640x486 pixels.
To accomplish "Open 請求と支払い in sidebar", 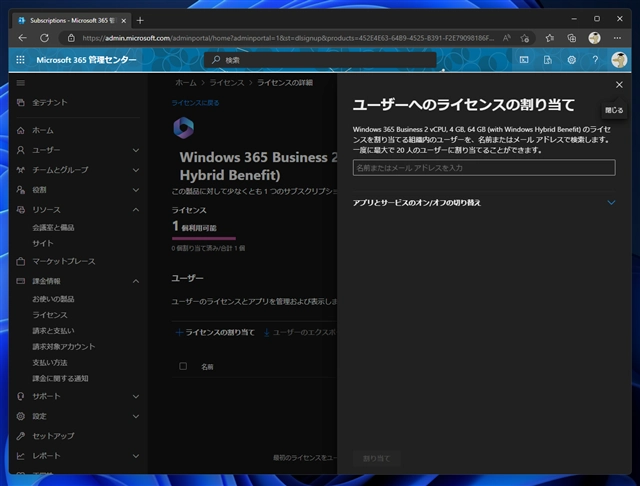I will (53, 331).
